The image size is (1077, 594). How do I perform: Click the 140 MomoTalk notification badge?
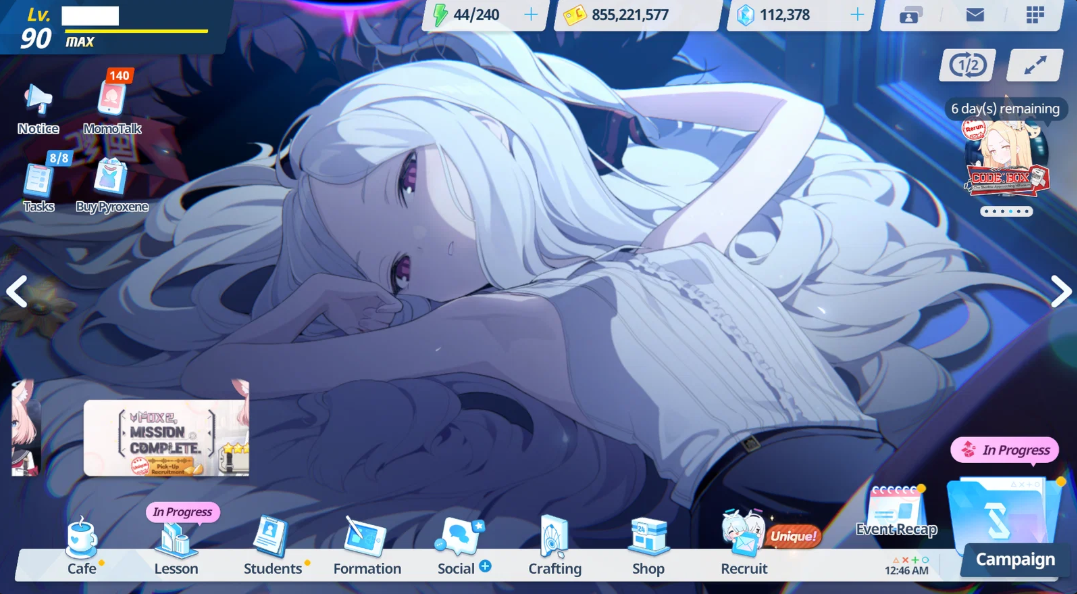tap(120, 76)
